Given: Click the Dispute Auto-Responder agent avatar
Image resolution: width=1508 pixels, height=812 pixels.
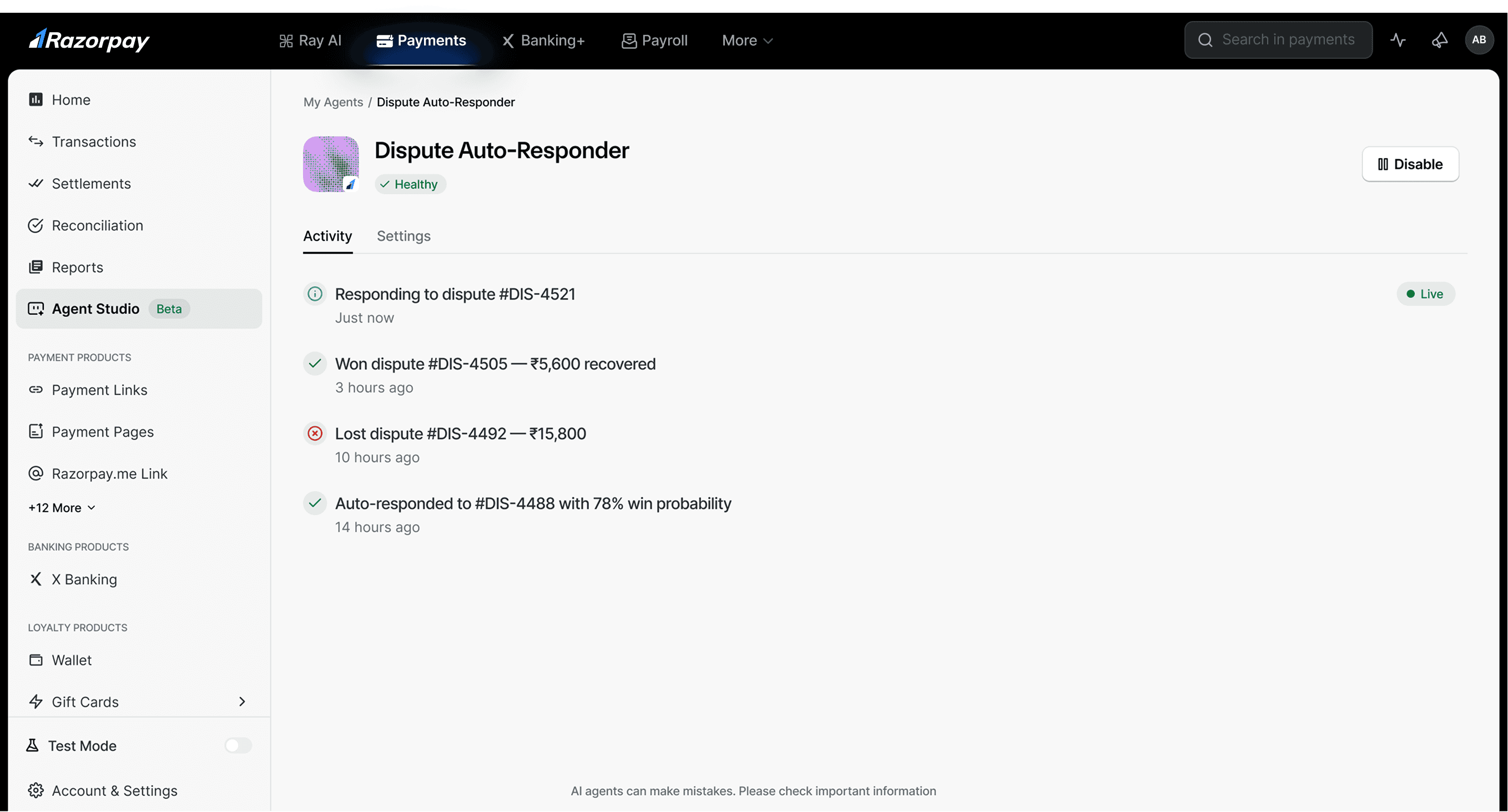Looking at the screenshot, I should point(331,164).
